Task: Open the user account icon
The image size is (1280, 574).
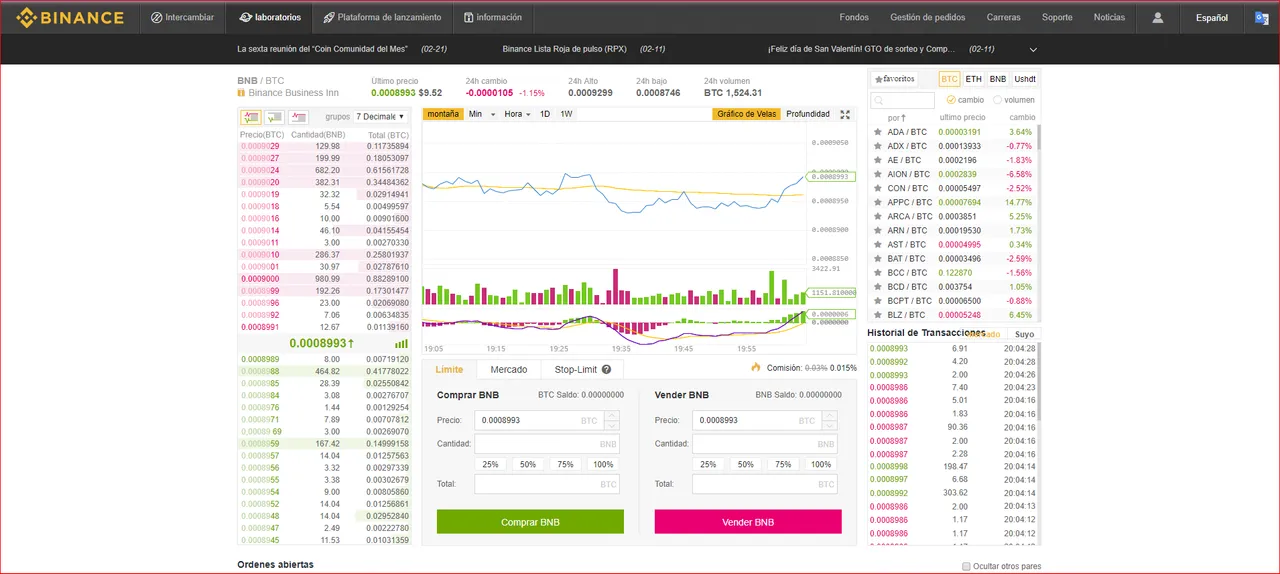Action: [x=1158, y=17]
